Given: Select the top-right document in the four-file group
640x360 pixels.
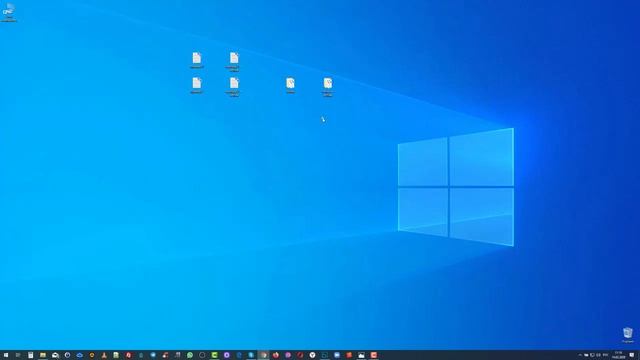Looking at the screenshot, I should (234, 61).
